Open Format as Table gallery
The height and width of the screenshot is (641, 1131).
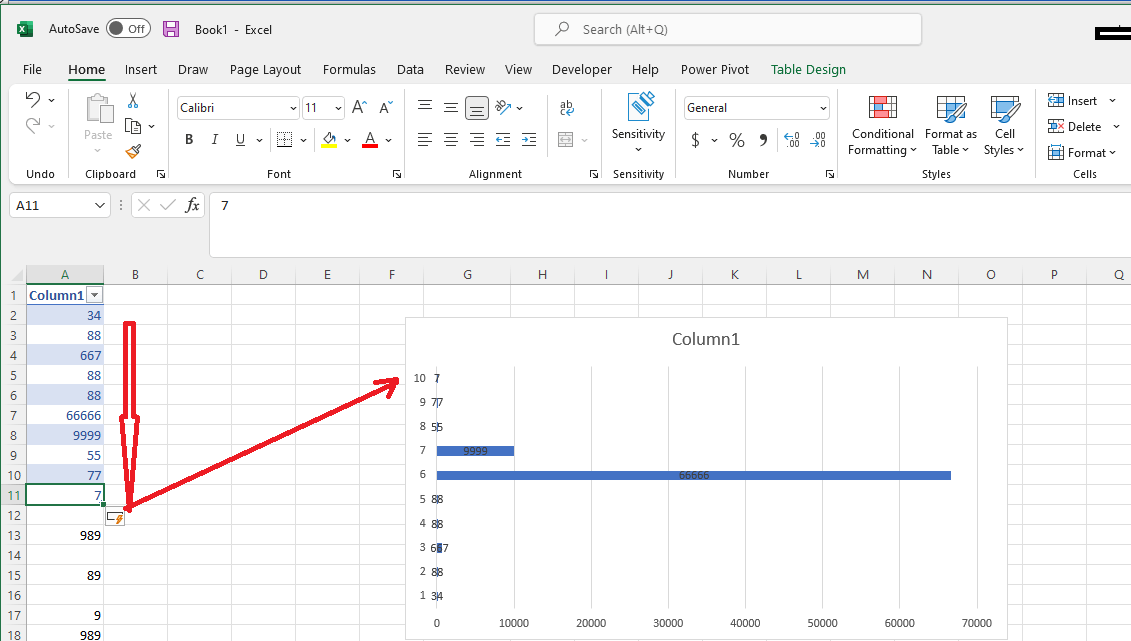951,125
